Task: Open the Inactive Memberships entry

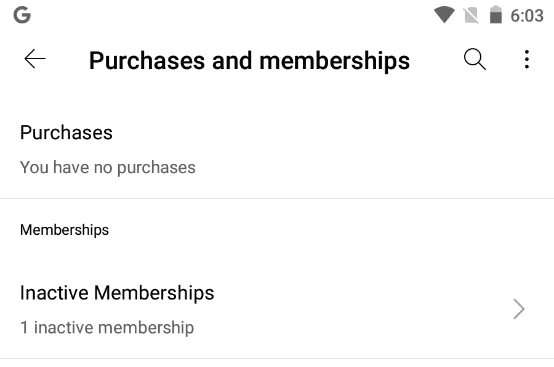Action: click(x=277, y=310)
